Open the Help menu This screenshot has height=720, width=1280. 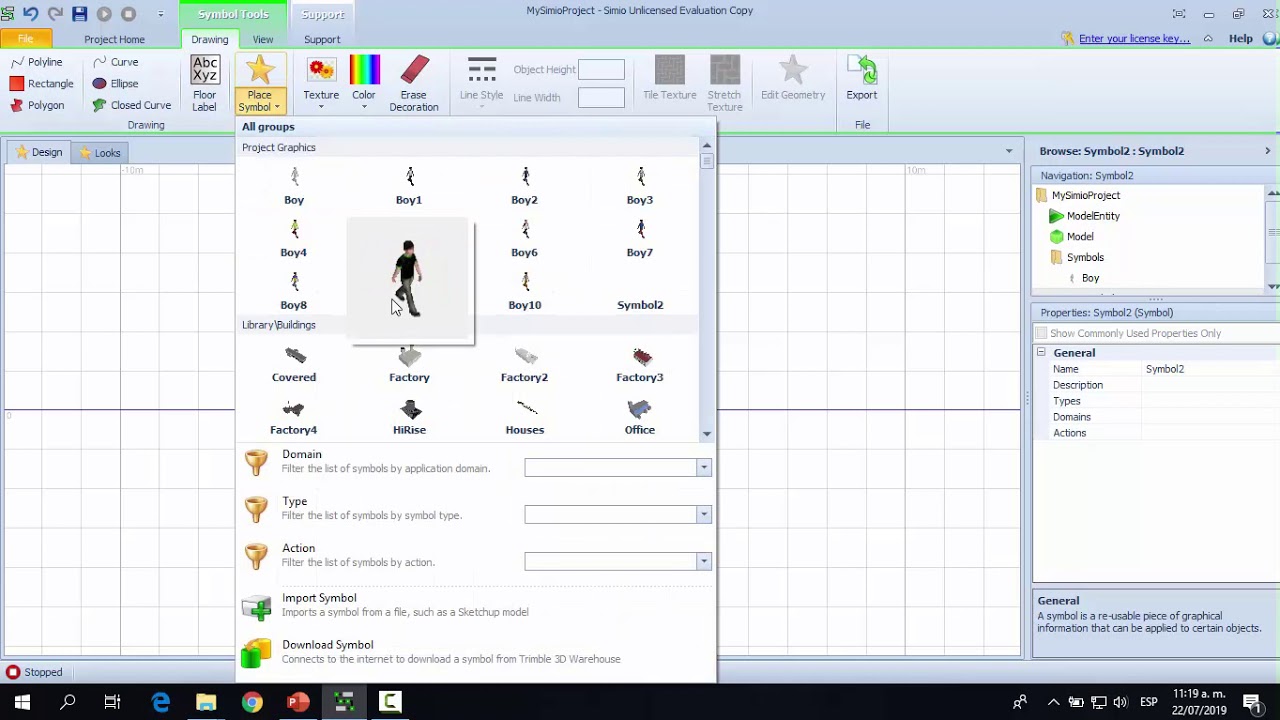click(1240, 39)
